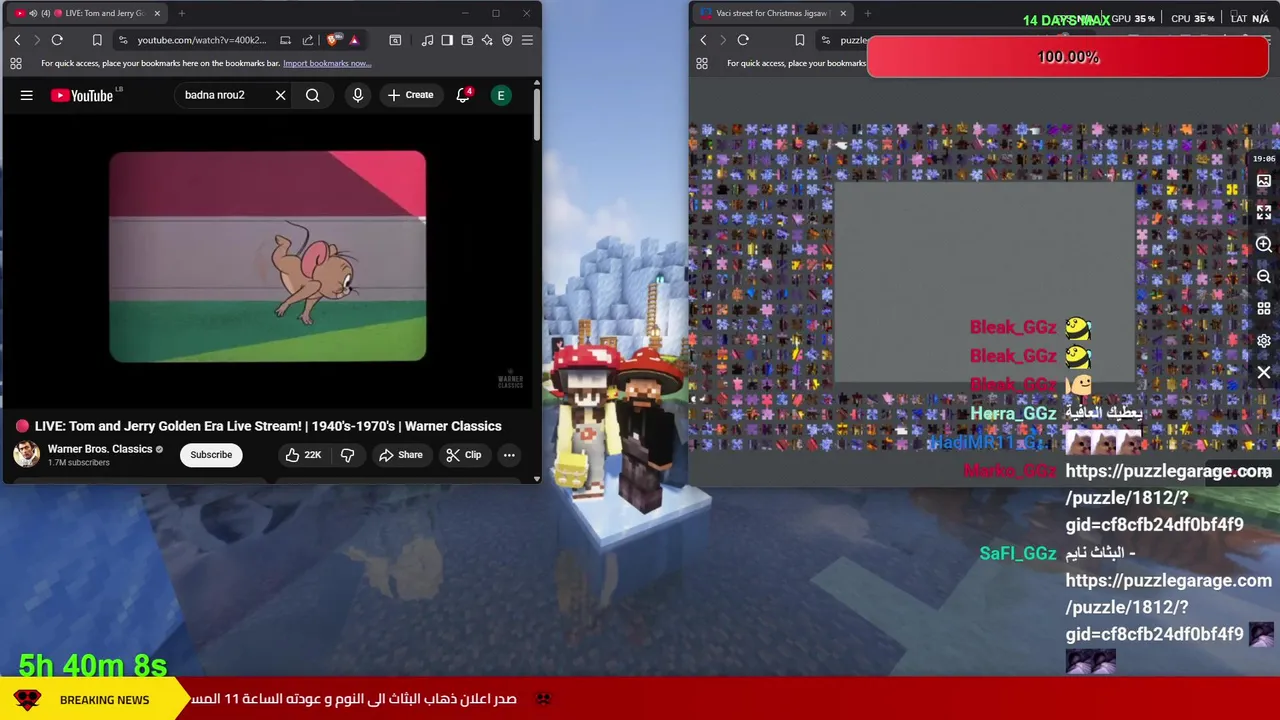Viewport: 1280px width, 720px height.
Task: Open a new tab in puzzle window
Action: [867, 13]
